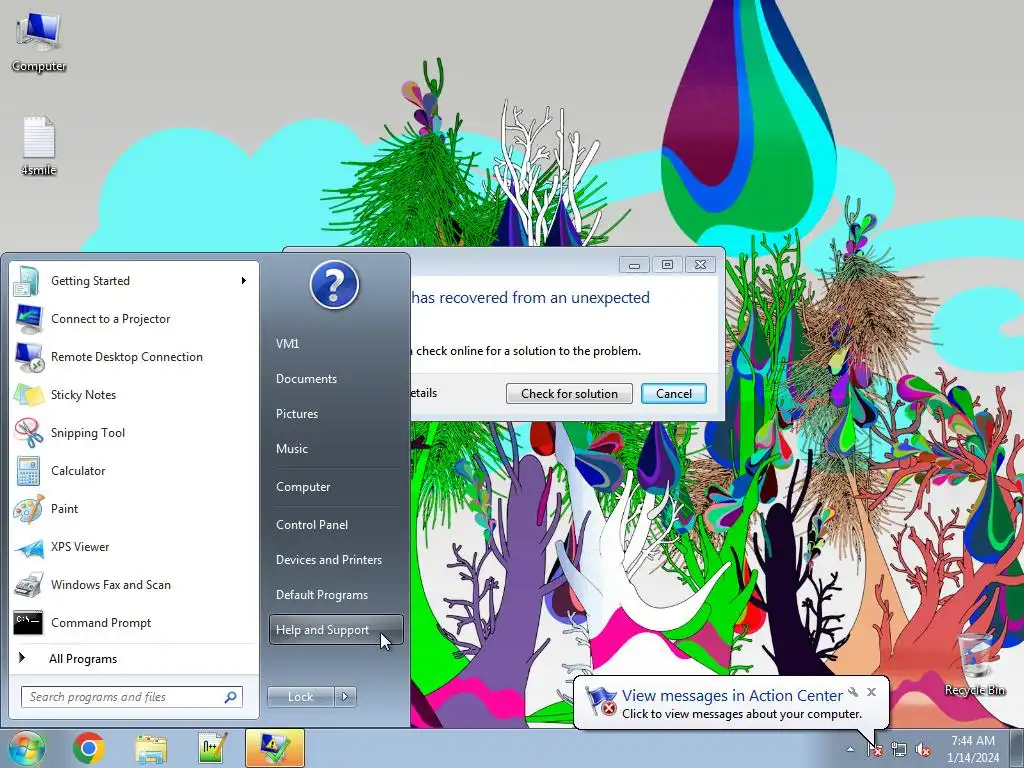This screenshot has width=1024, height=768.
Task: Click Cancel in the recovery dialog
Action: 673,394
